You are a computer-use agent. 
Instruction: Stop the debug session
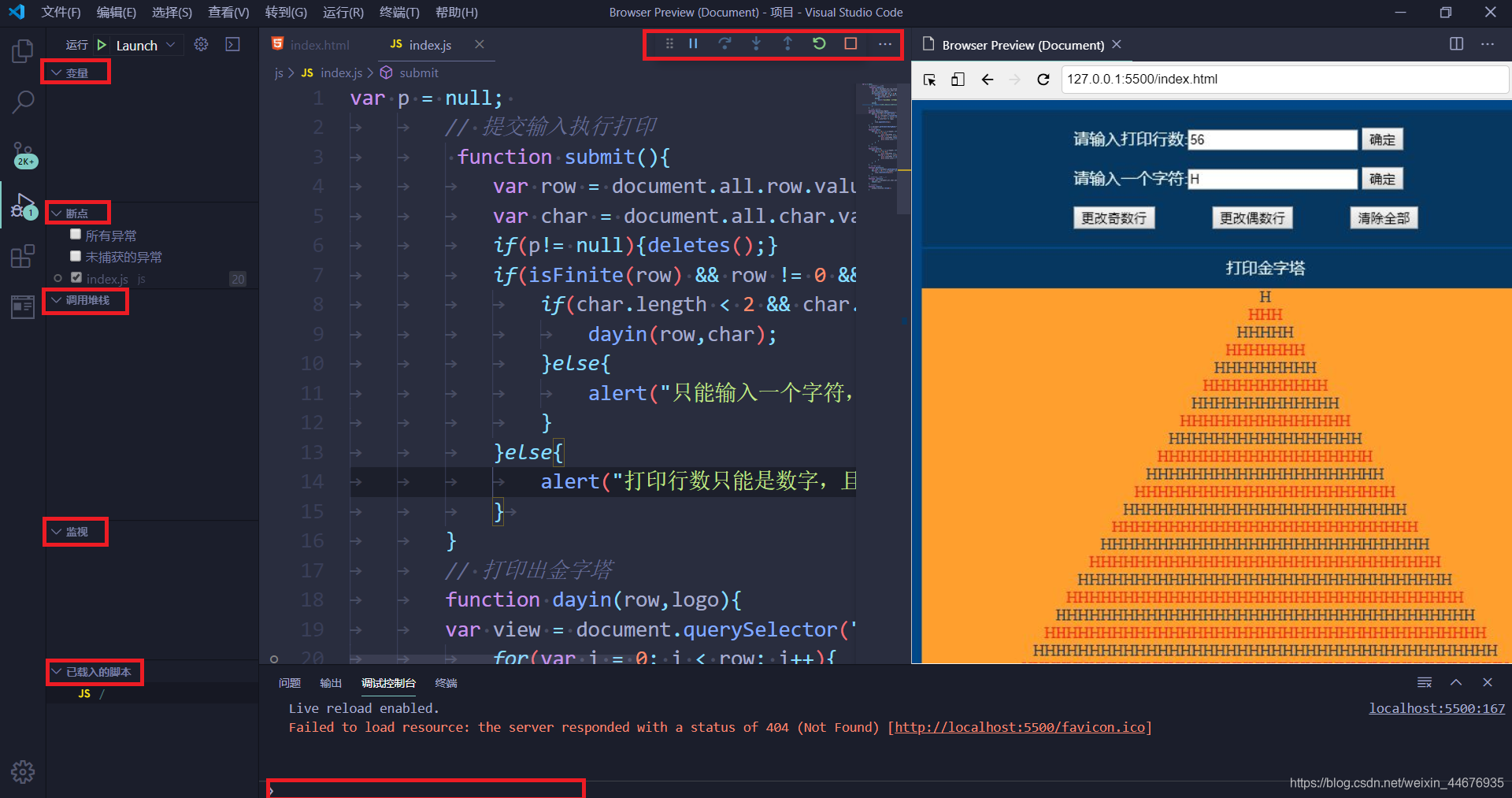click(850, 44)
